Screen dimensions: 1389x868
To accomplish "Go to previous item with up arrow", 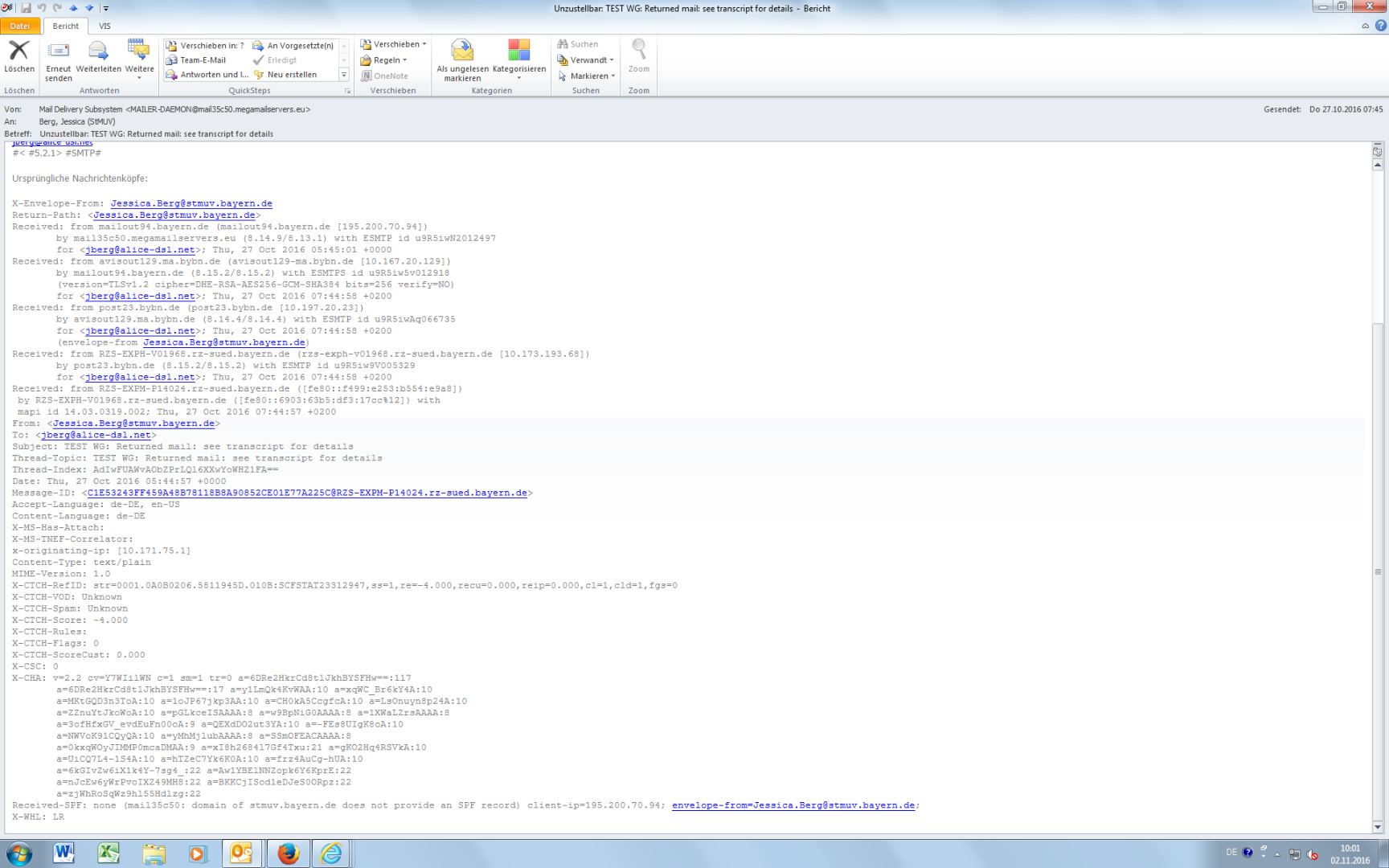I will coord(73,8).
